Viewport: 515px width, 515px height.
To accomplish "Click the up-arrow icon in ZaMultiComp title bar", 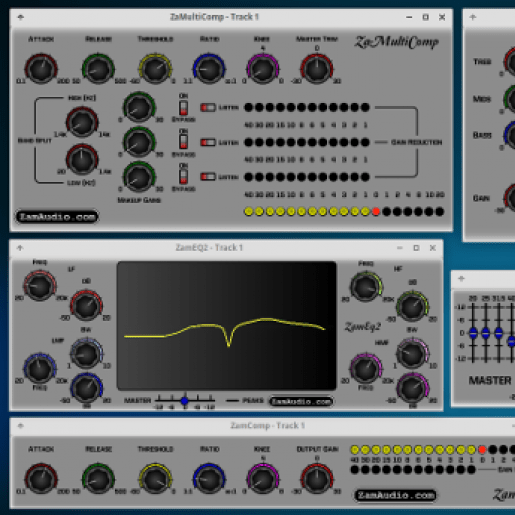I will [x=21, y=17].
